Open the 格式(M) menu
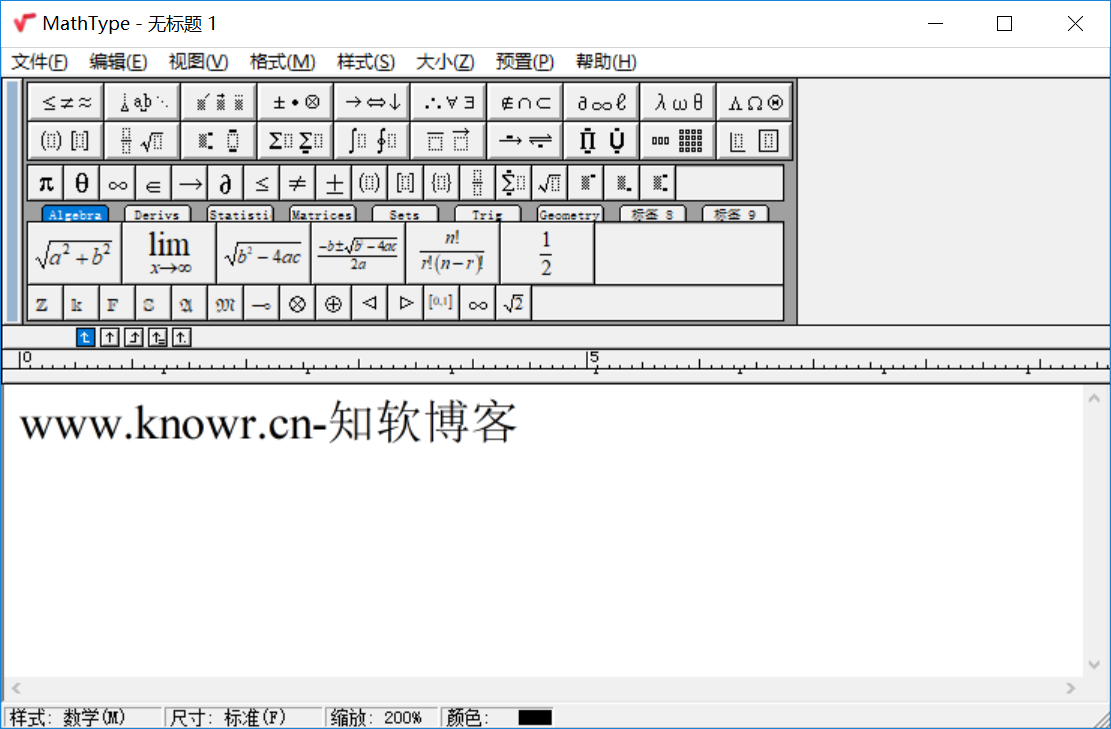 (282, 62)
